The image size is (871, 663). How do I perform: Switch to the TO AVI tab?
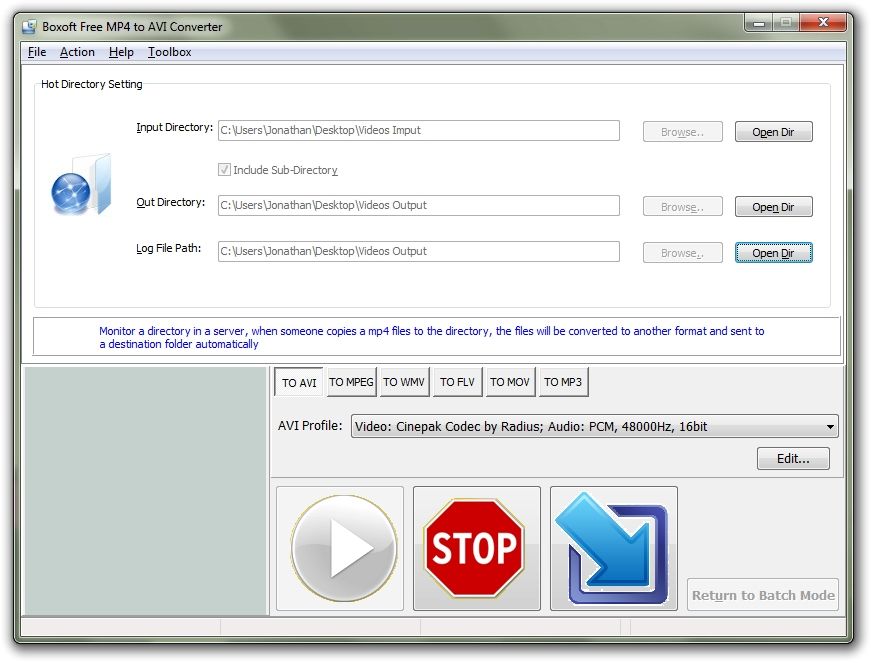(x=299, y=382)
